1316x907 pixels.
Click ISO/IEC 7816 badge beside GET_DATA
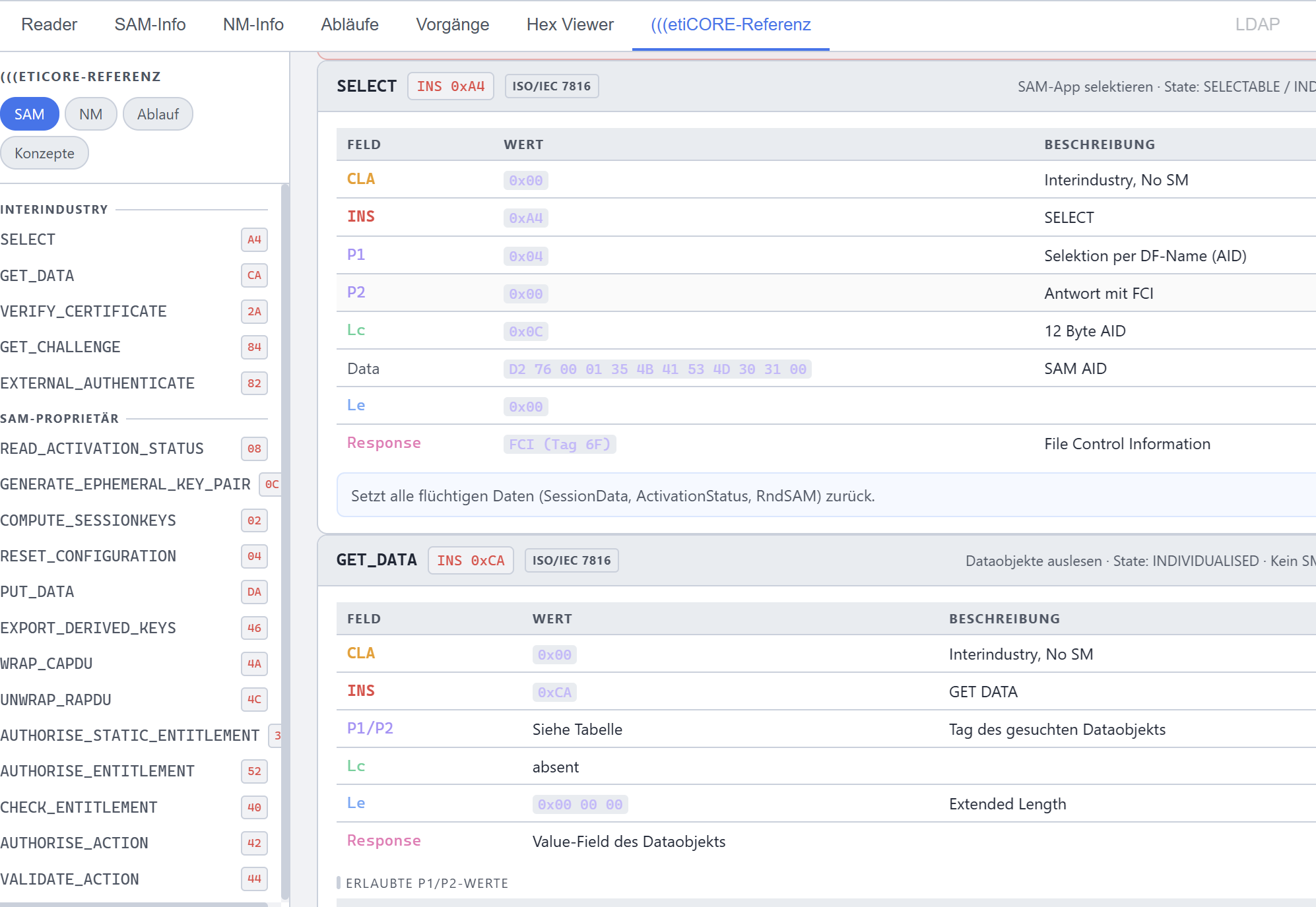pyautogui.click(x=572, y=561)
